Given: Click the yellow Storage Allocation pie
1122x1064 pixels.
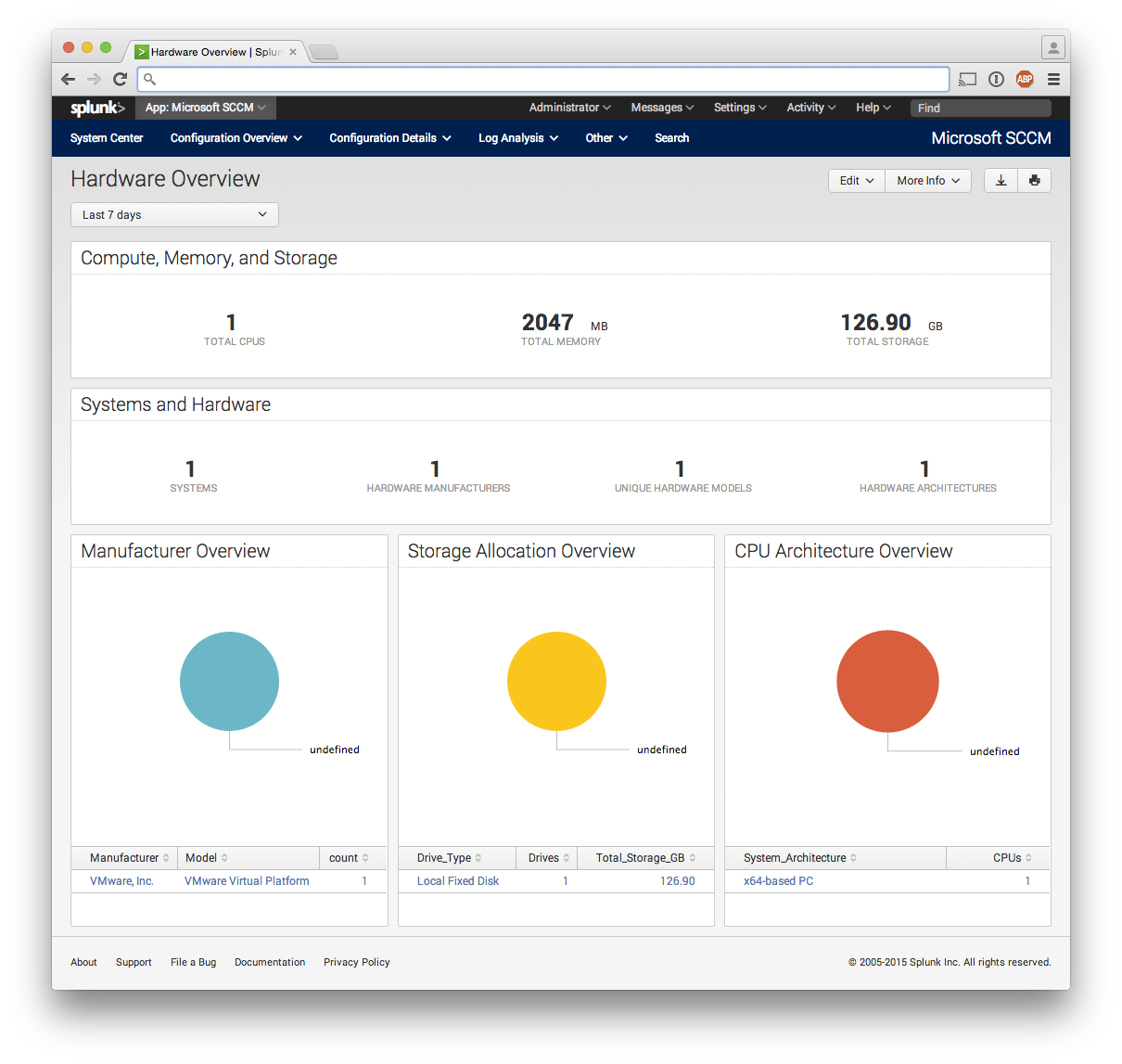Looking at the screenshot, I should (x=556, y=681).
